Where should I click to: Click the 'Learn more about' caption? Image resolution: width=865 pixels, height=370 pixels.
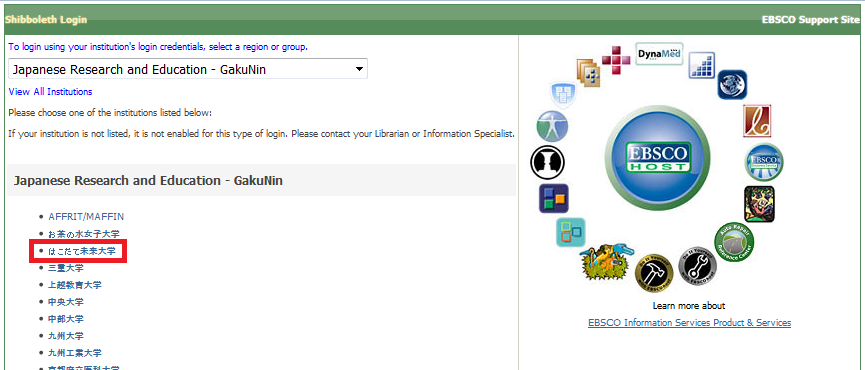tap(689, 305)
